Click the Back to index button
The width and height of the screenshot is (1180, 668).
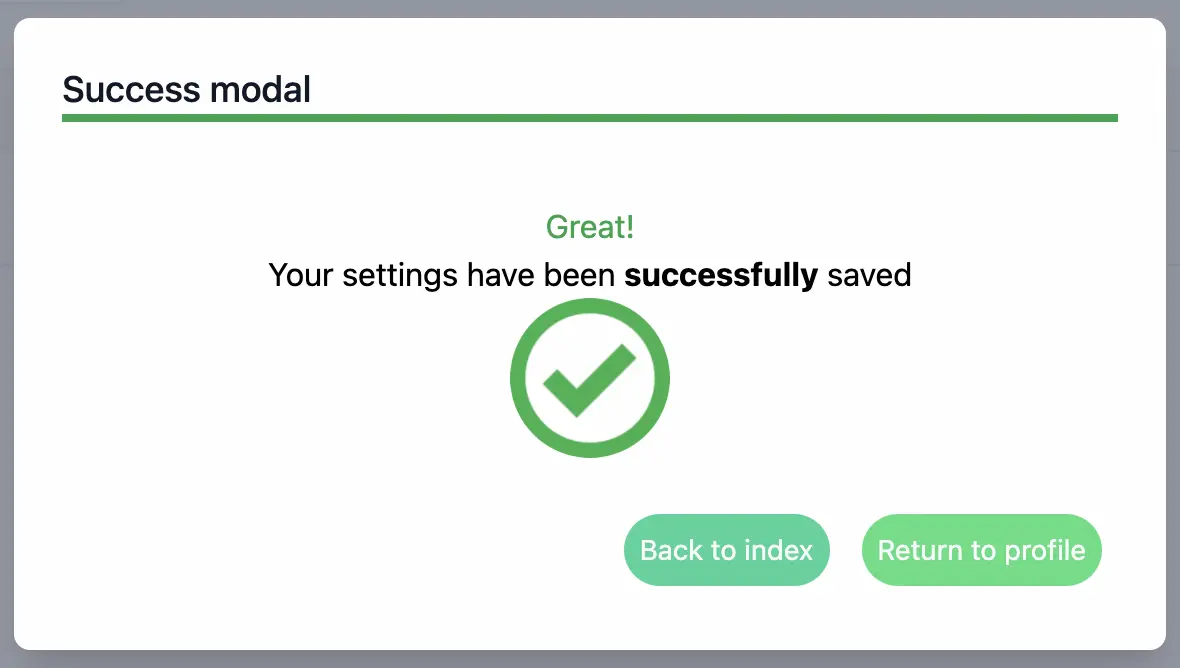726,550
